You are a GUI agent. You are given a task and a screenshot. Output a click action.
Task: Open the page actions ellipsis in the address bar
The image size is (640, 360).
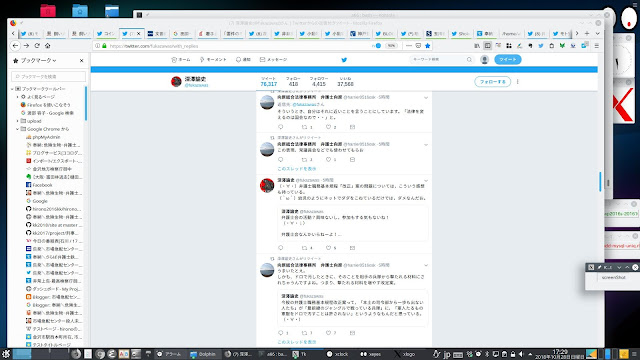pos(409,46)
